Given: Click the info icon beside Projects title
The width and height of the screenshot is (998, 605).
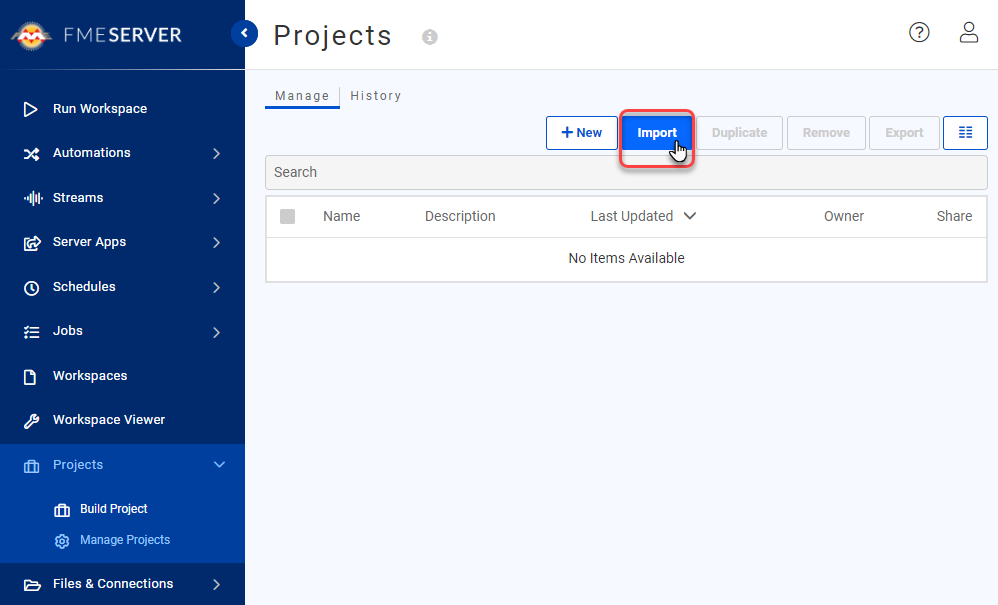Looking at the screenshot, I should 430,37.
